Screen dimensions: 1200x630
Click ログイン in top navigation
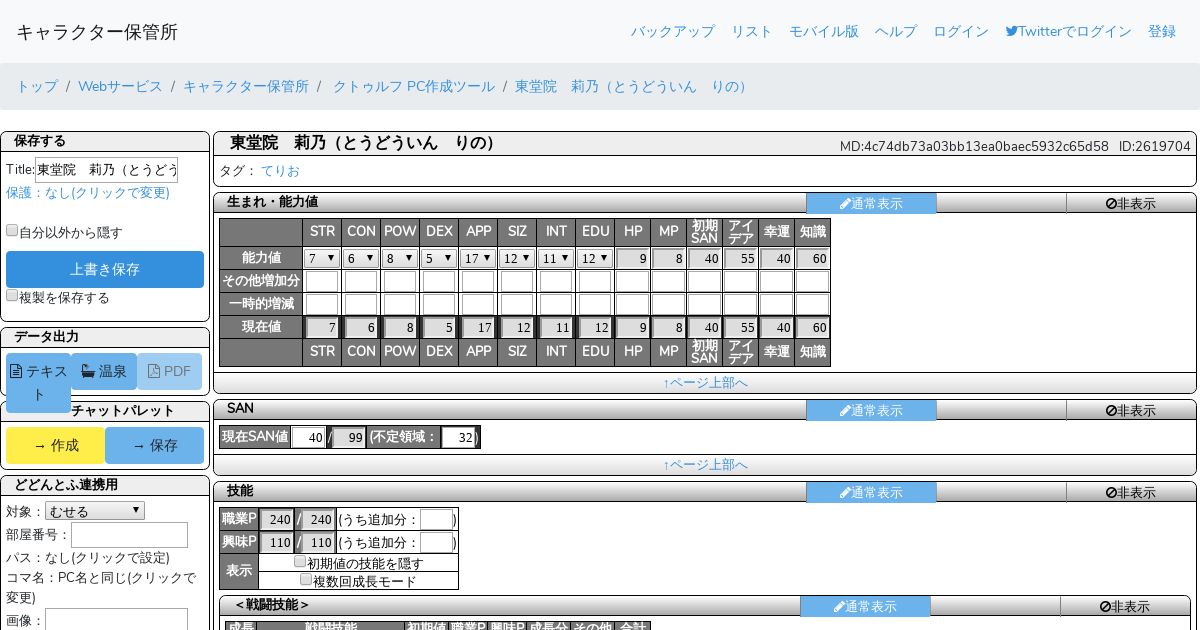tap(960, 31)
